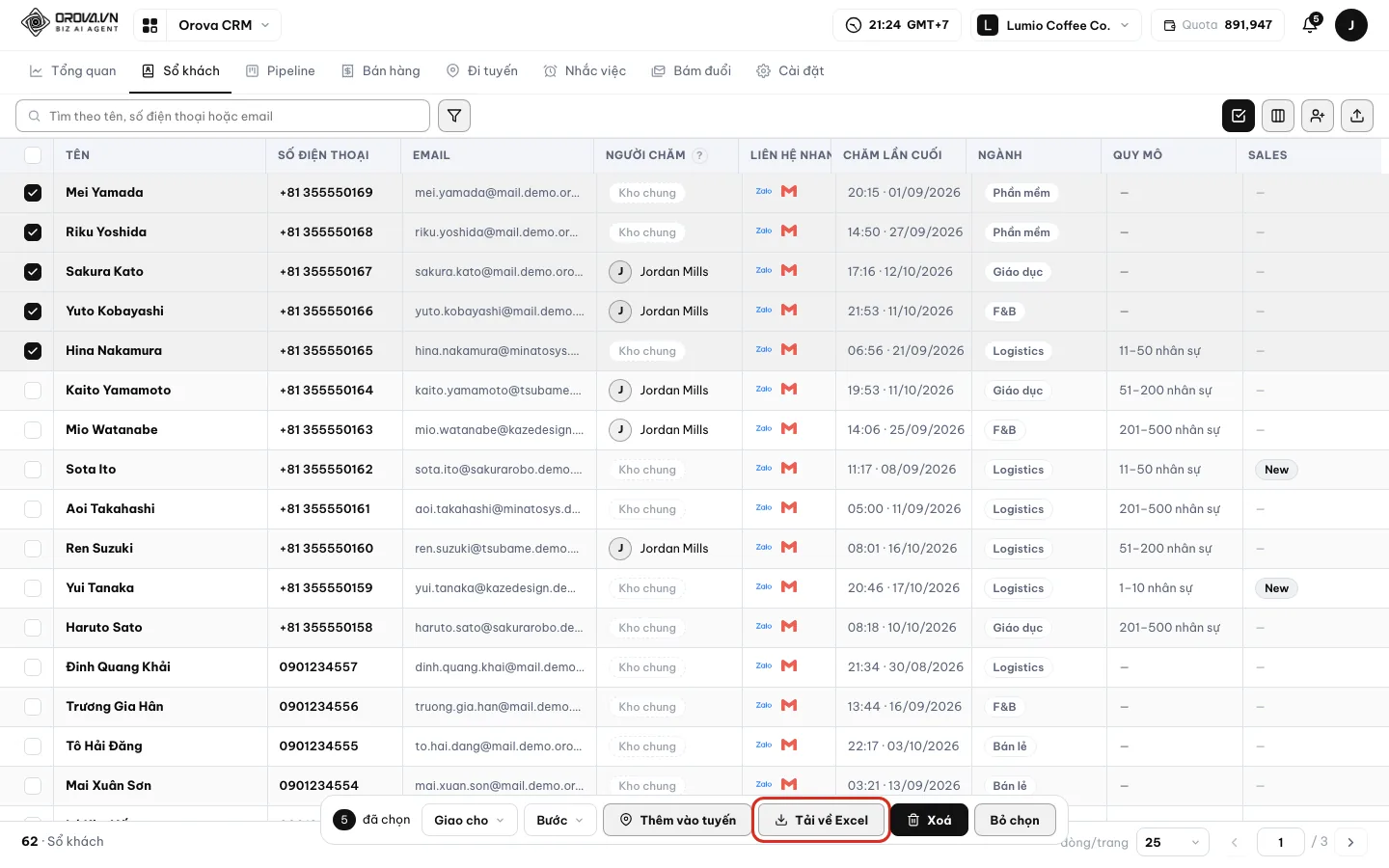Click help icon beside NGƯỜI CHĂM
1389x868 pixels.
(x=700, y=155)
